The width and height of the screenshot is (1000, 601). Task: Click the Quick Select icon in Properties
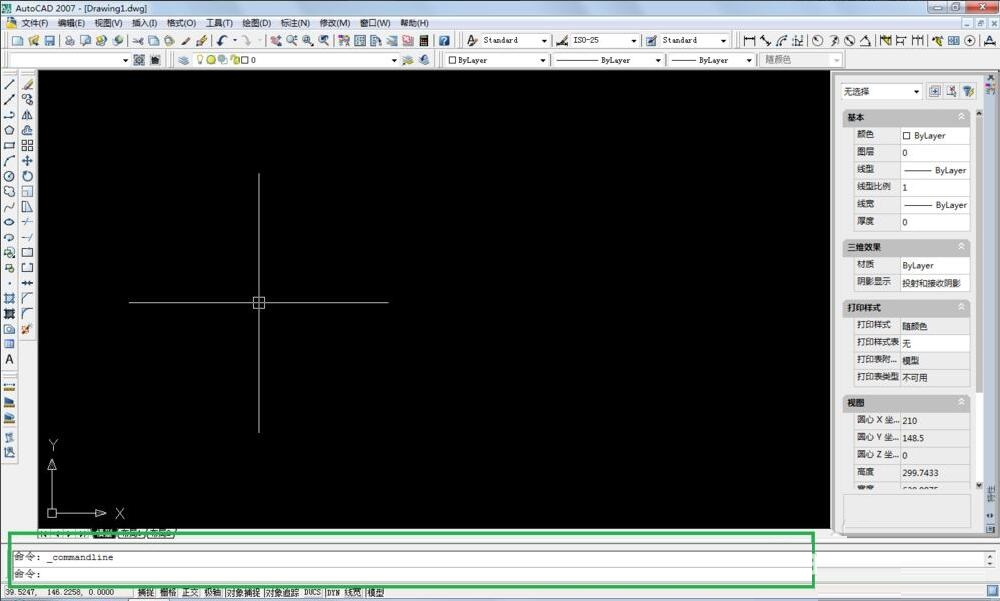click(x=968, y=91)
